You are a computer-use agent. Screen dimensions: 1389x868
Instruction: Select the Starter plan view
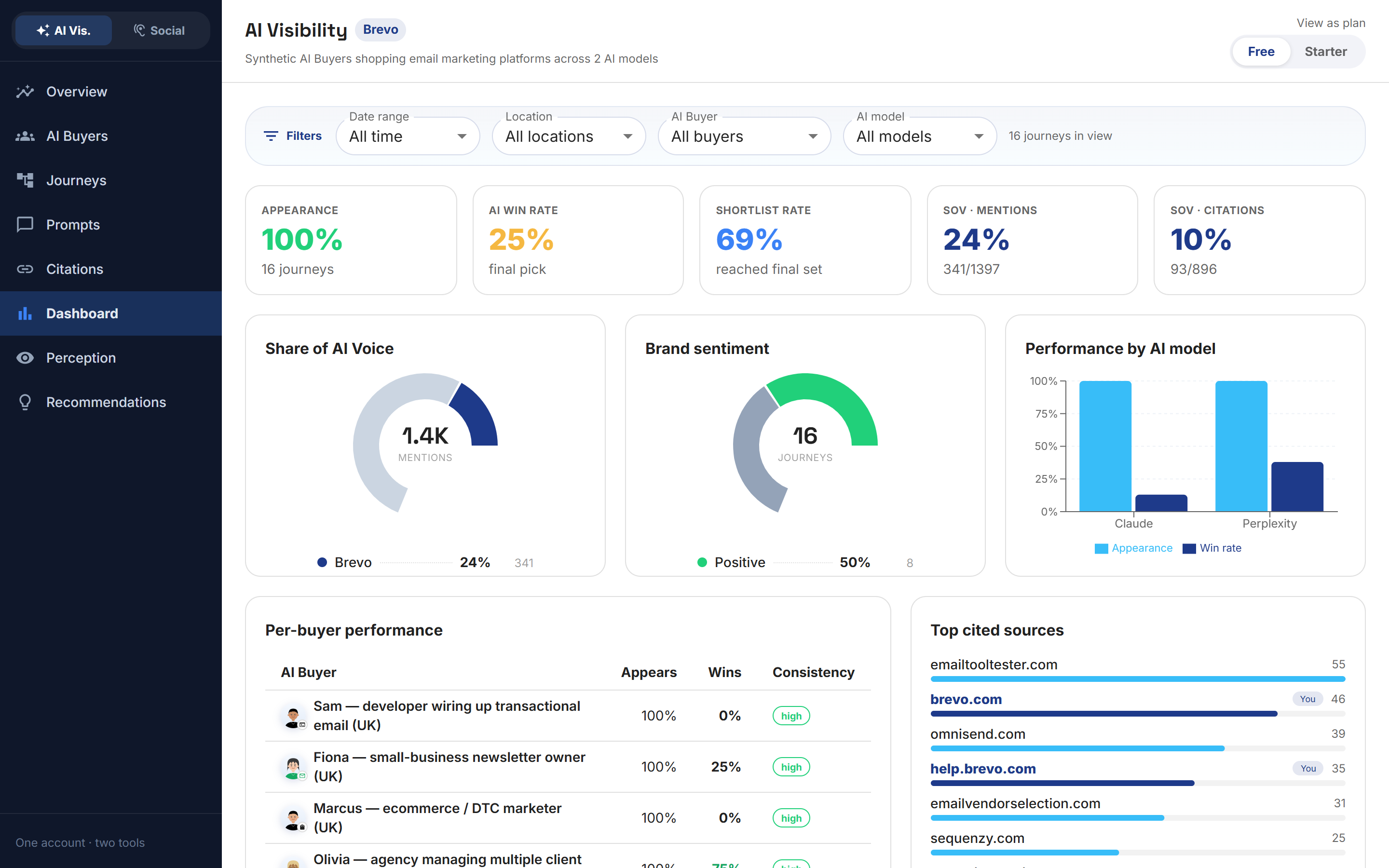[1326, 52]
